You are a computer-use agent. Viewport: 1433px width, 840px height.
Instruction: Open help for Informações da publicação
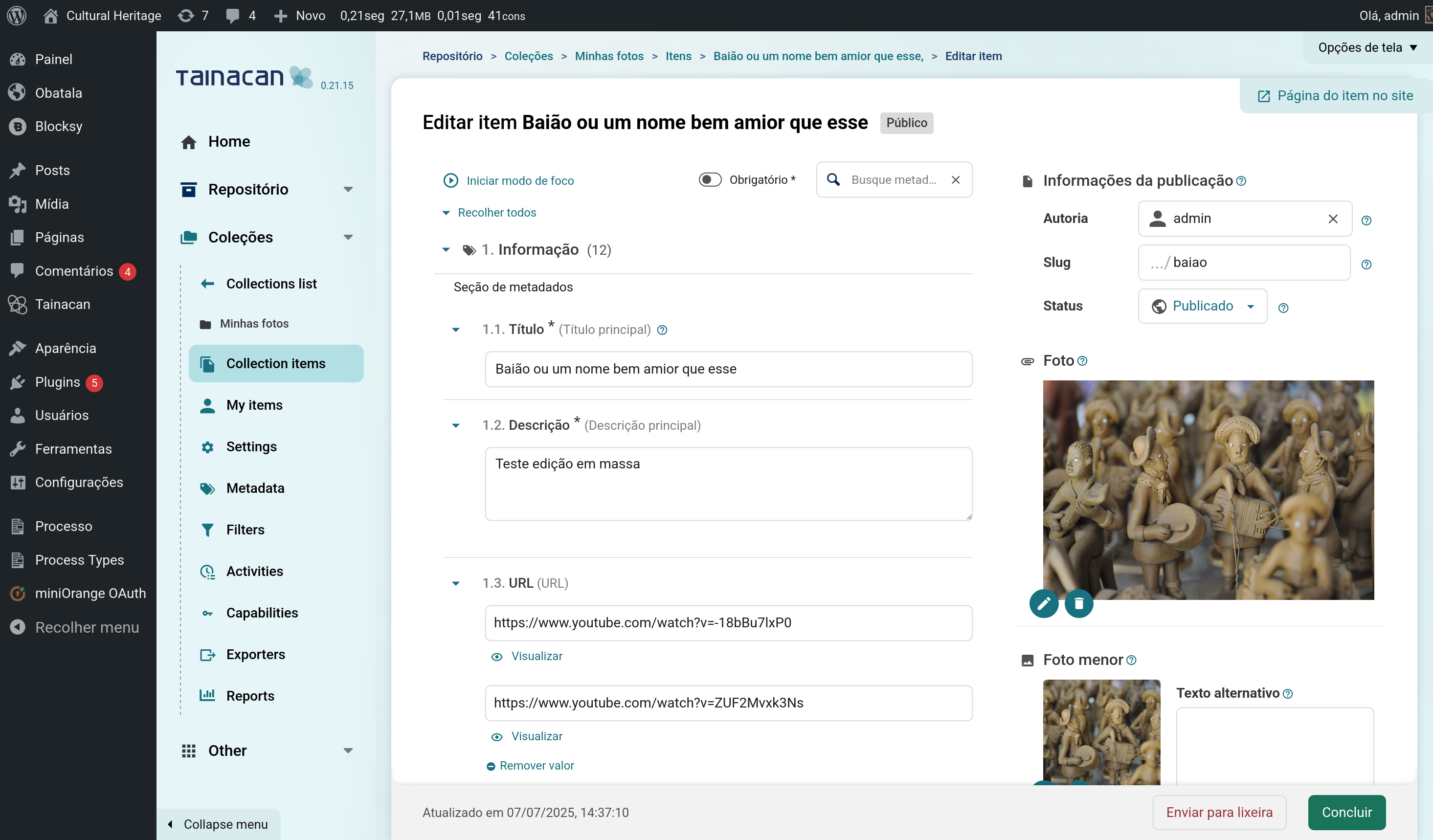(1241, 181)
